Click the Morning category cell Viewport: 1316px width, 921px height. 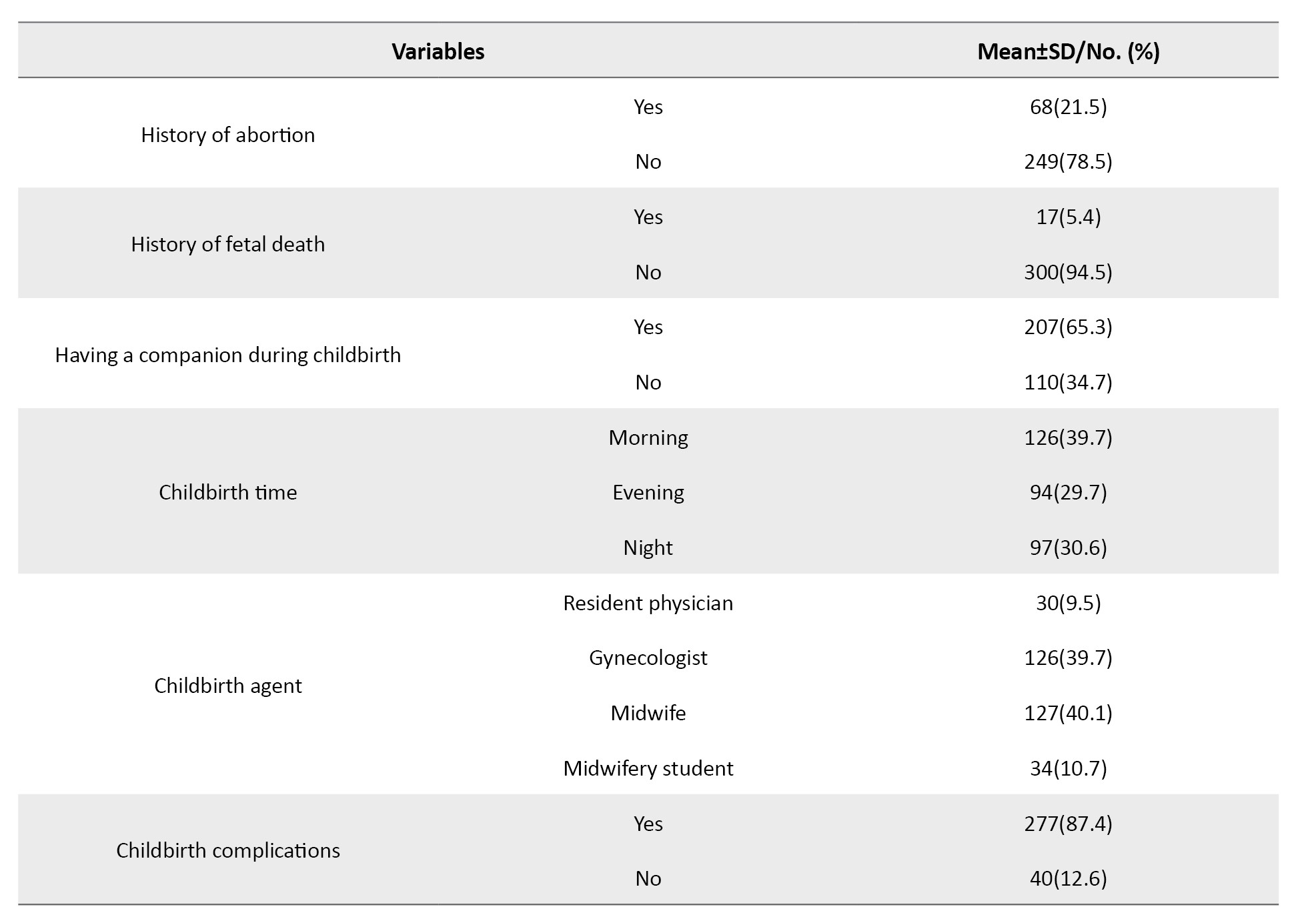648,437
